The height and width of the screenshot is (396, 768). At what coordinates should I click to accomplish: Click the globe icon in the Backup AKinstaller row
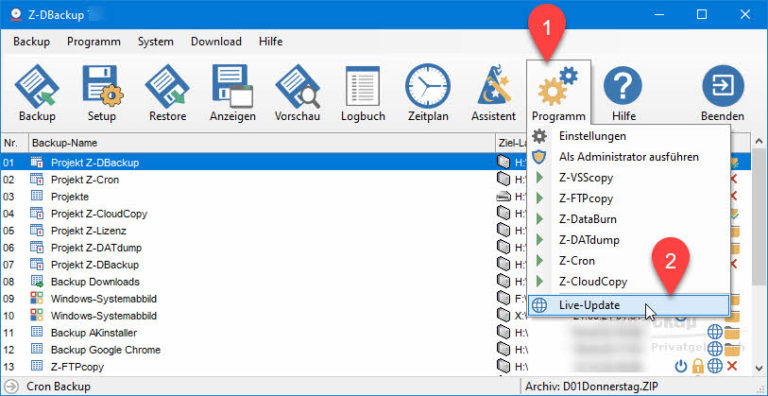click(715, 332)
